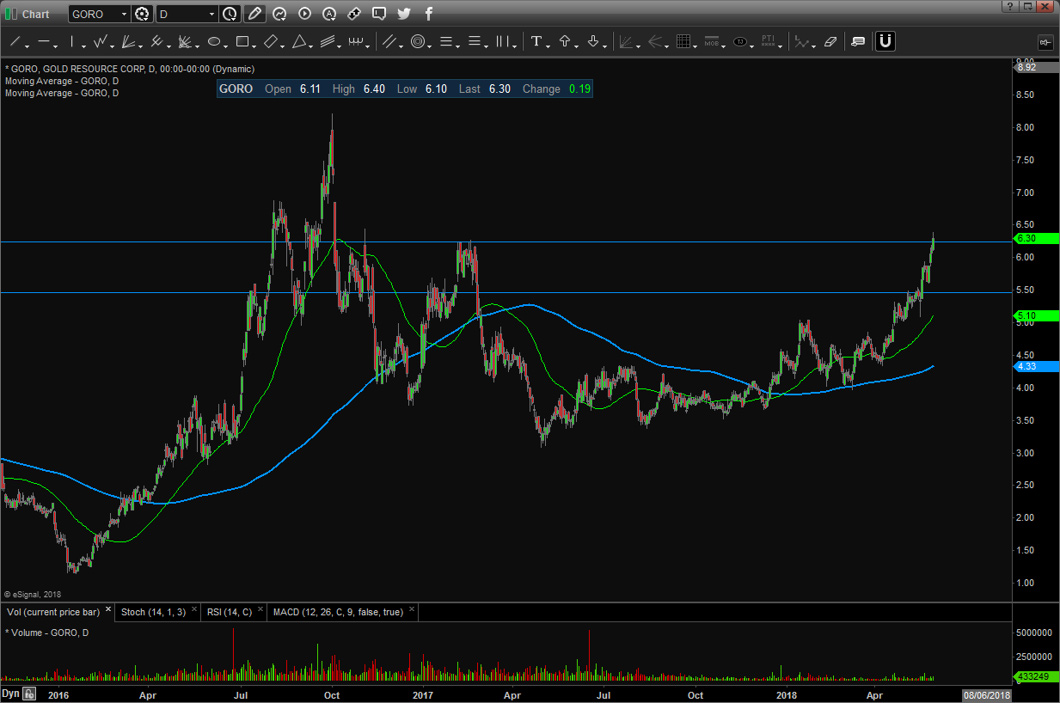Open the symbol settings gear menu

142,14
